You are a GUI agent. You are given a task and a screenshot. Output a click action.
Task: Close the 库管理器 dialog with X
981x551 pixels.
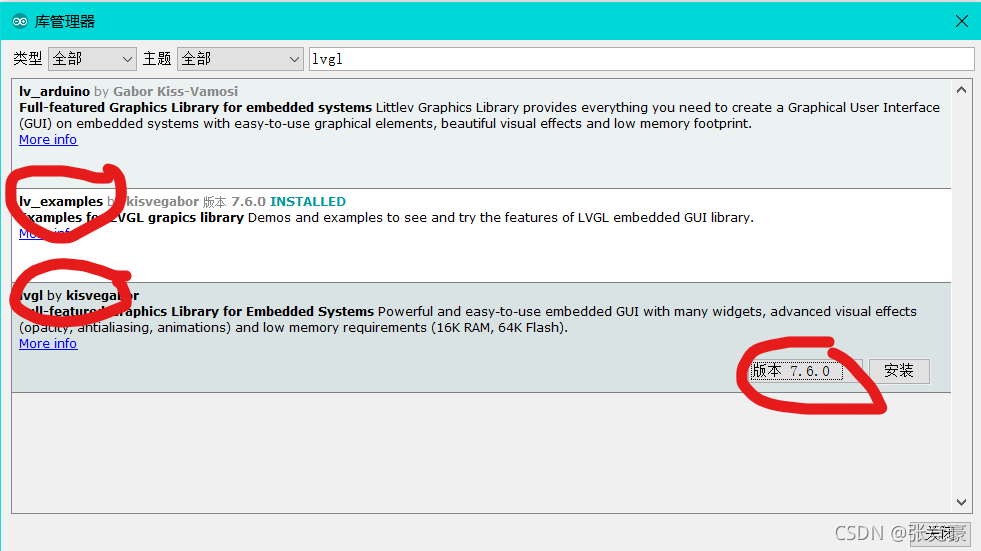[x=962, y=21]
